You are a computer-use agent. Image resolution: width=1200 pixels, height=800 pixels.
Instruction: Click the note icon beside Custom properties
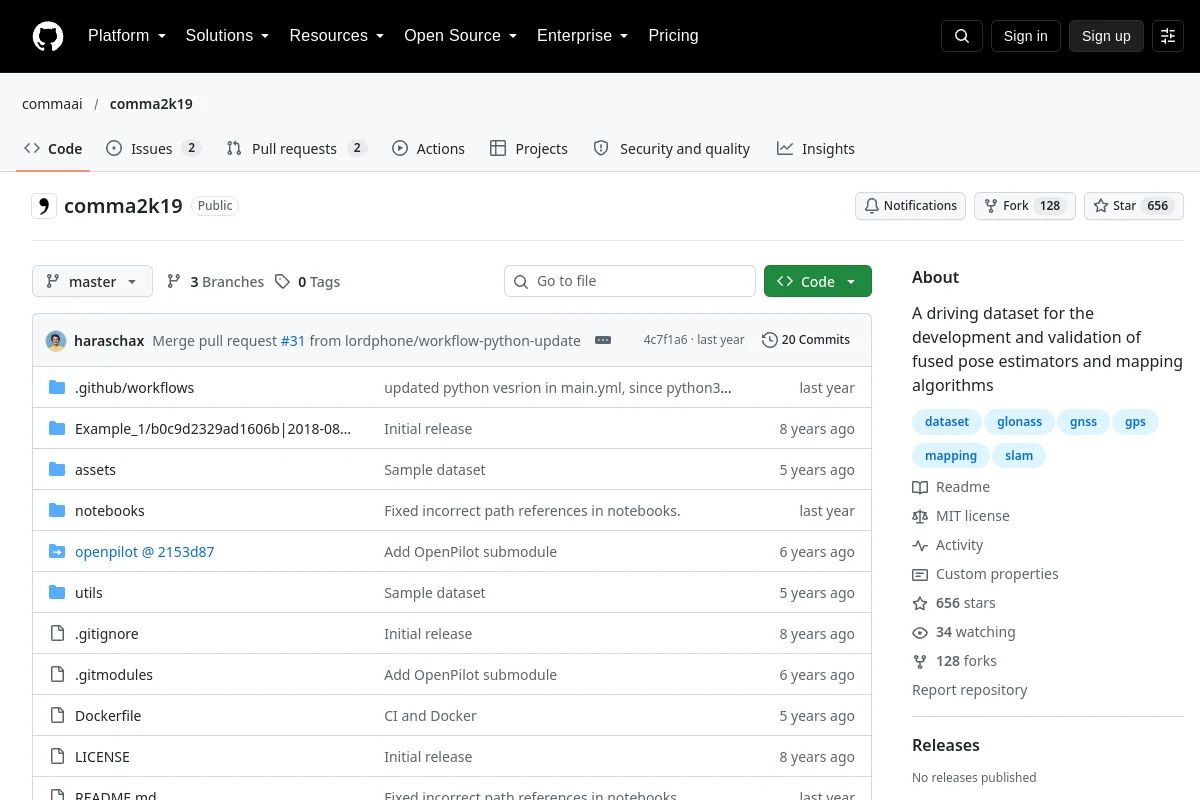click(x=920, y=574)
